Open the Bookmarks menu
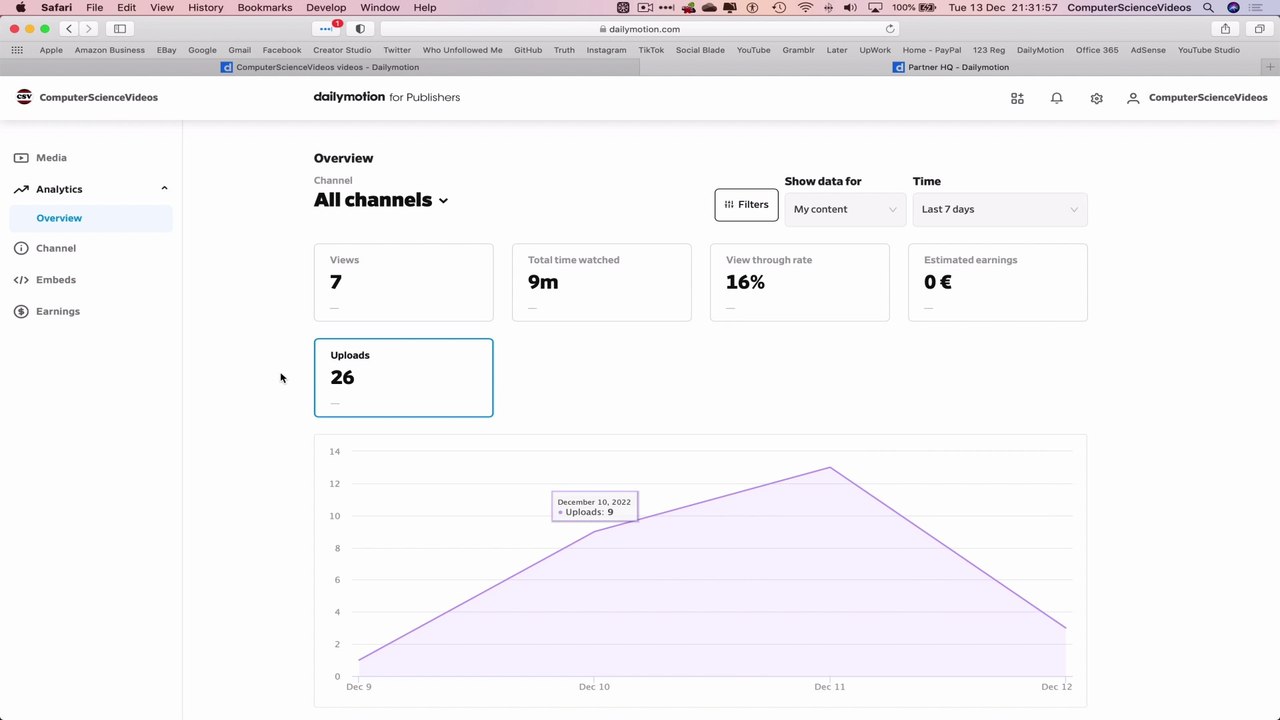Viewport: 1280px width, 720px height. [265, 7]
